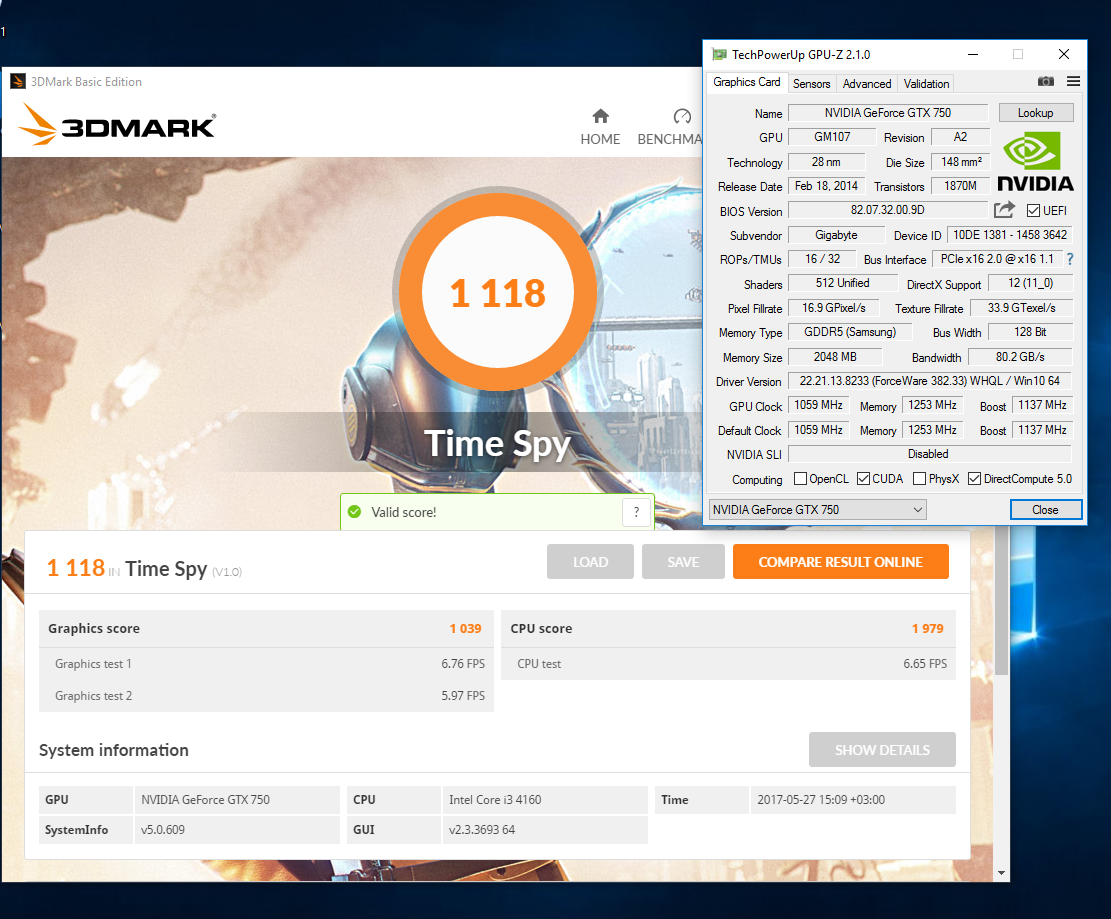Click the Subvendor Gigabyte field
1111x919 pixels.
pyautogui.click(x=836, y=235)
